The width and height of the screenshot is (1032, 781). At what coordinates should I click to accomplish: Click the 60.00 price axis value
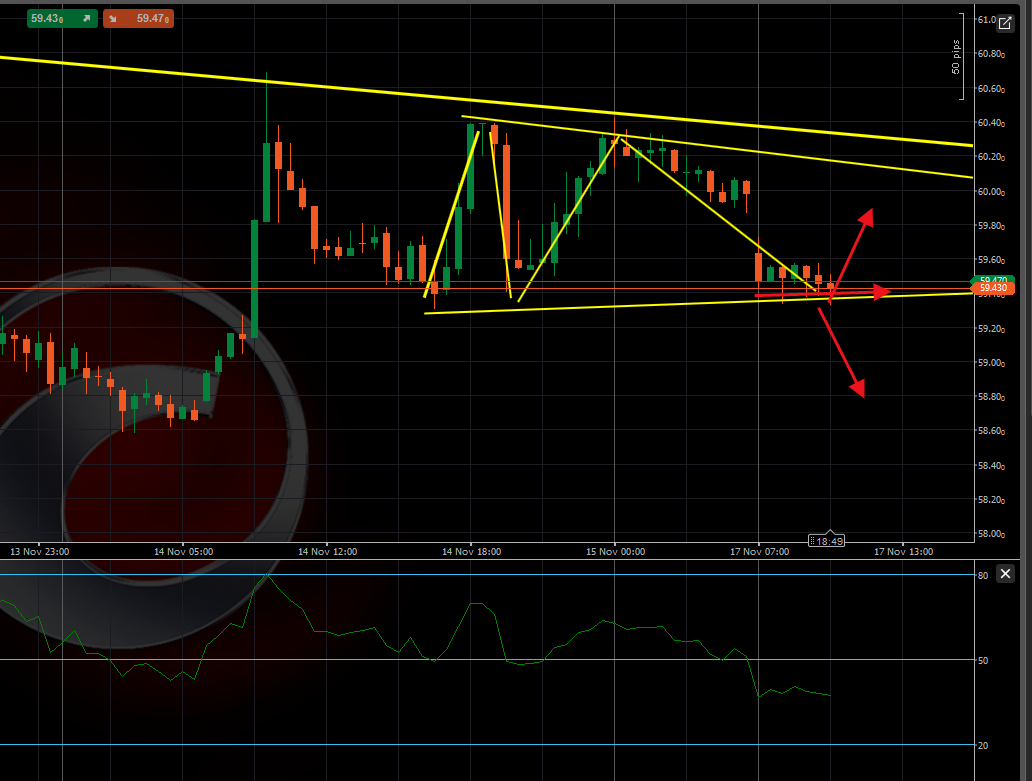[x=991, y=191]
